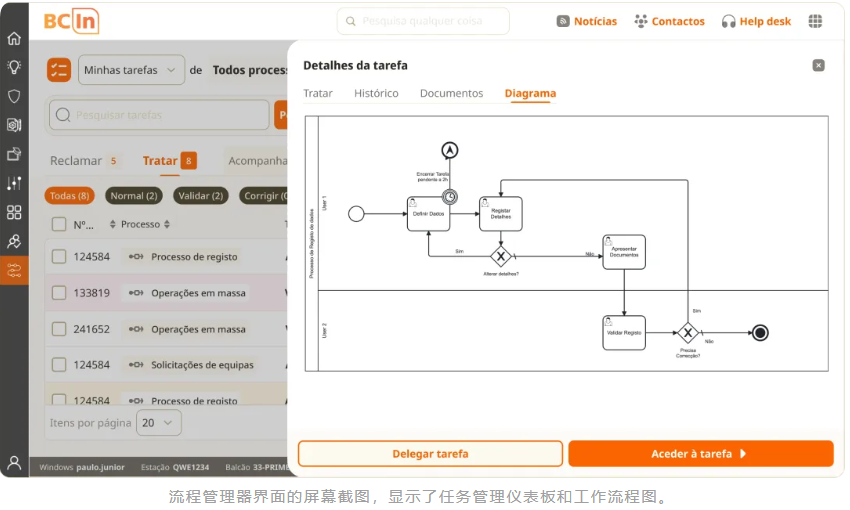
Task: Click the Delegar tarefa button
Action: point(430,454)
